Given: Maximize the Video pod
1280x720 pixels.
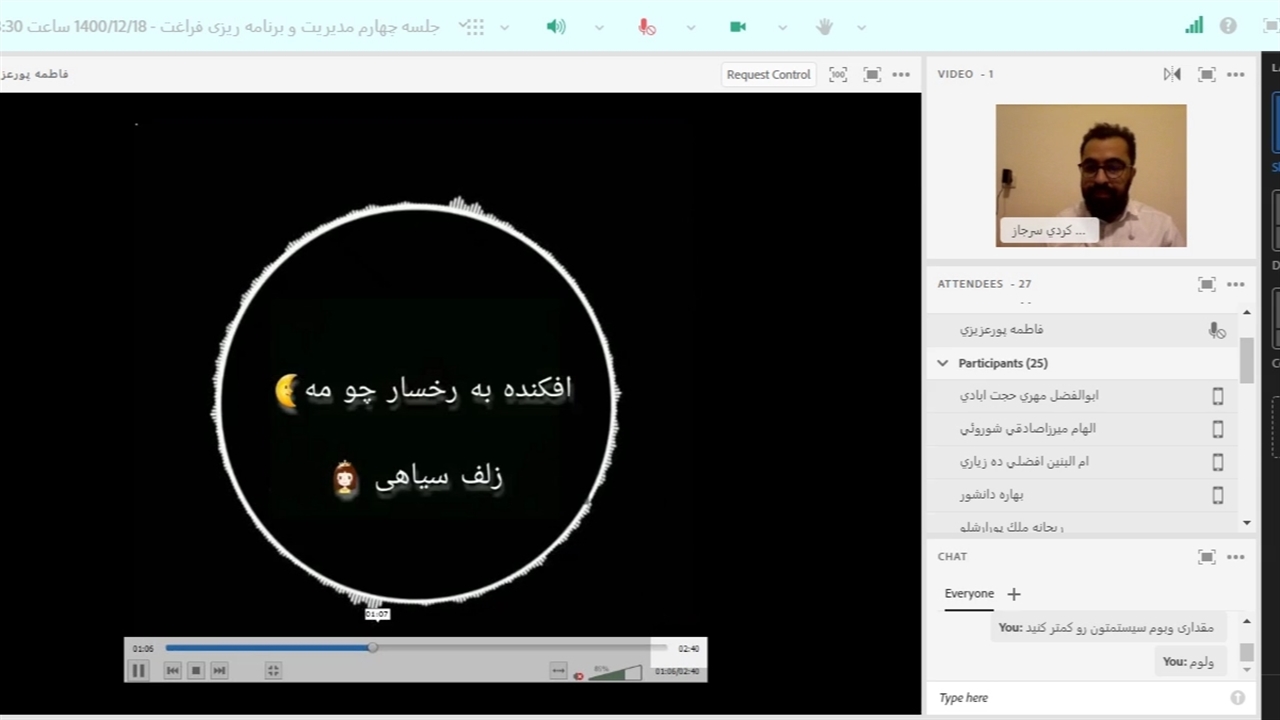Looking at the screenshot, I should point(1206,74).
